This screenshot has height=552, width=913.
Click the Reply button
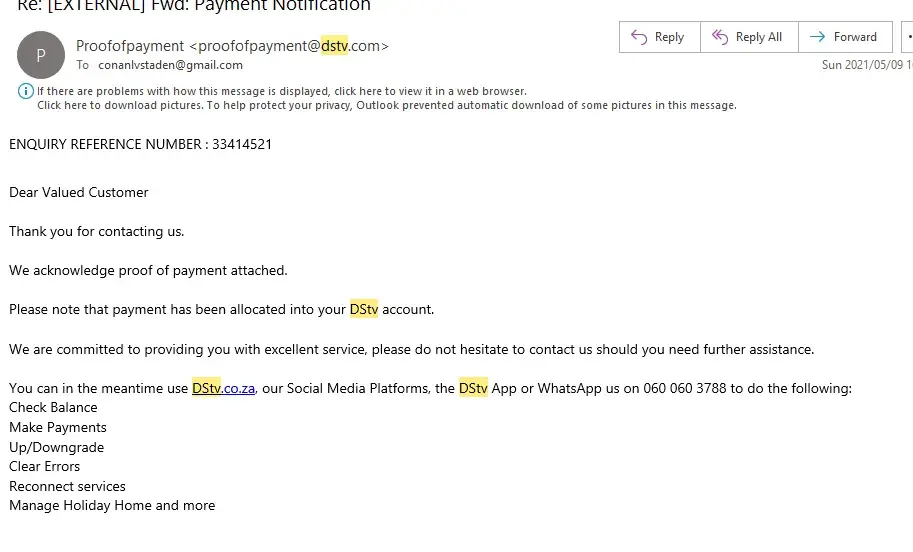tap(659, 37)
